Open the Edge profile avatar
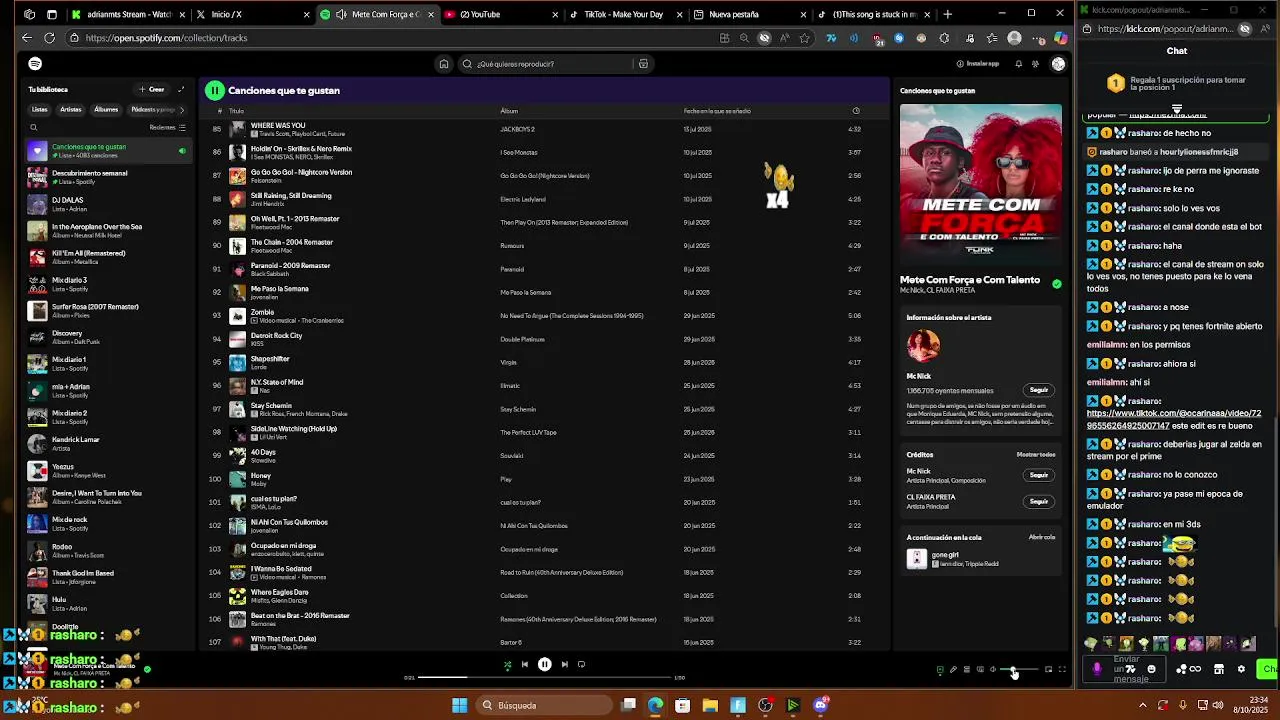1280x720 pixels. click(x=1014, y=38)
